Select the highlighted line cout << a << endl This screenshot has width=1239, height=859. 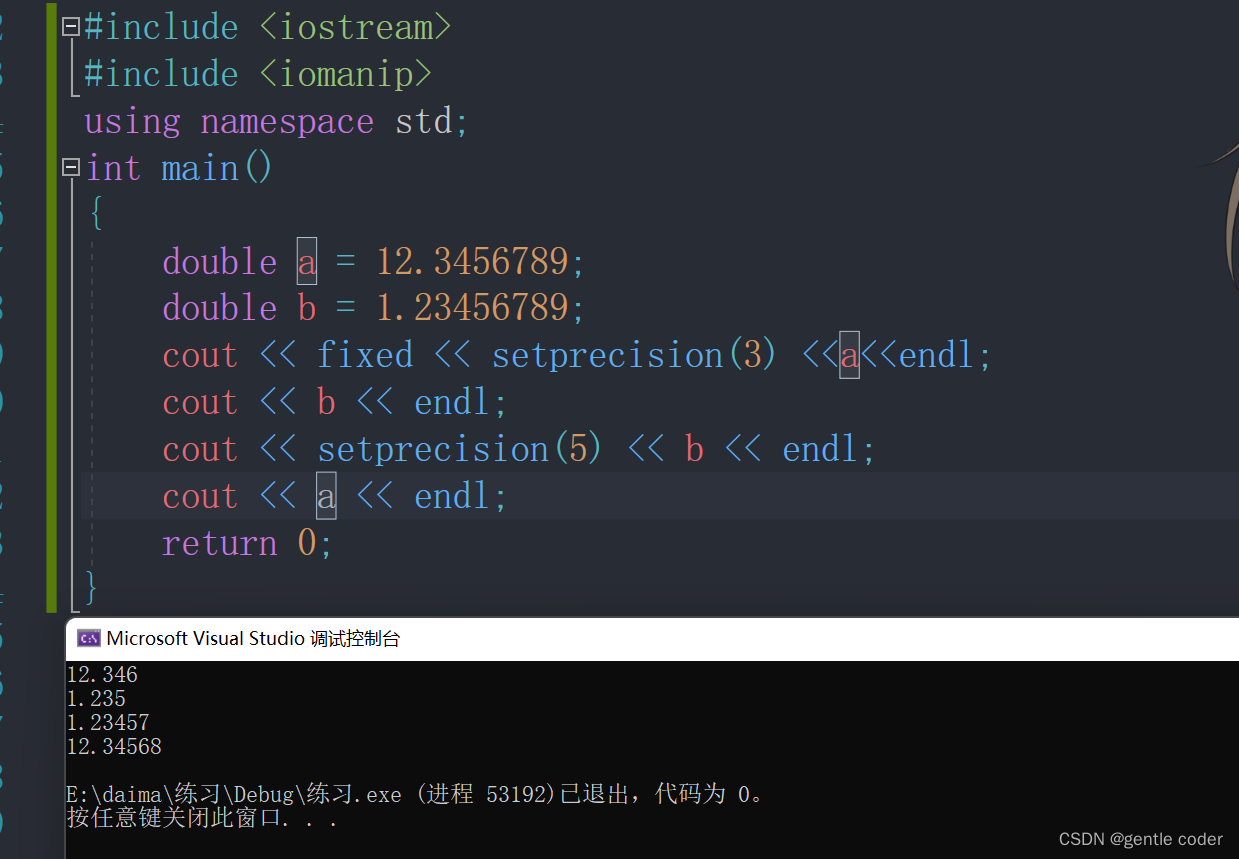coord(332,495)
